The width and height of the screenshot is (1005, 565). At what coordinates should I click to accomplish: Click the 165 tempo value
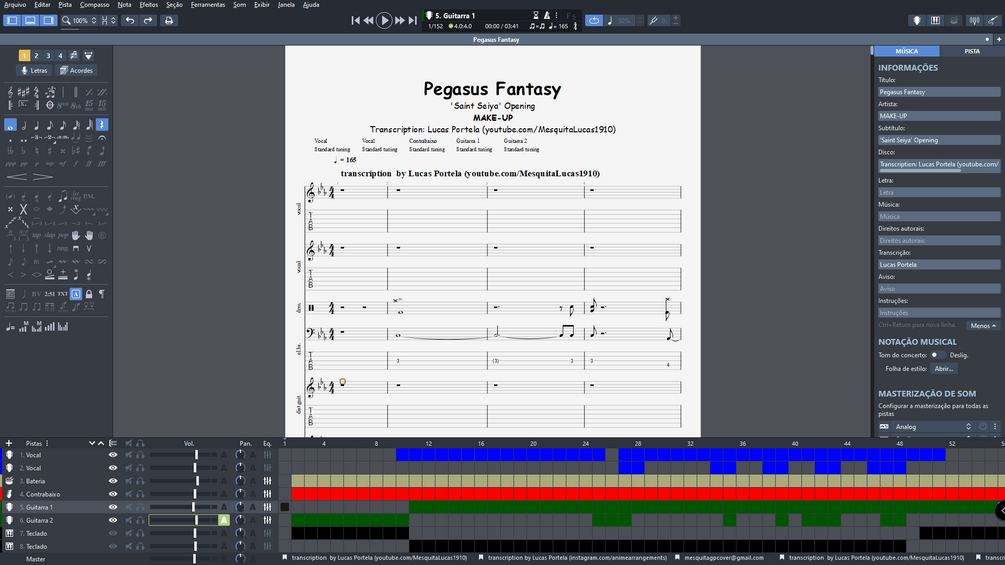(563, 26)
